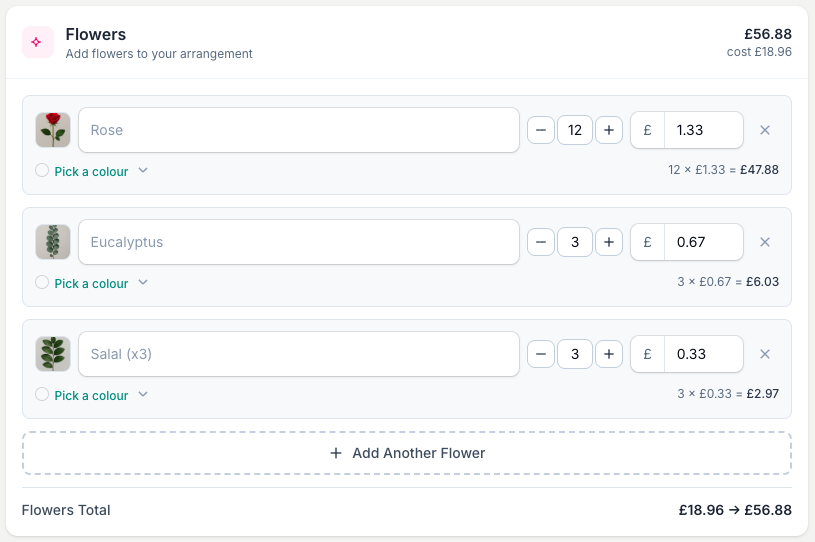Click the Flowers Total label
This screenshot has height=542, width=815.
click(x=66, y=510)
